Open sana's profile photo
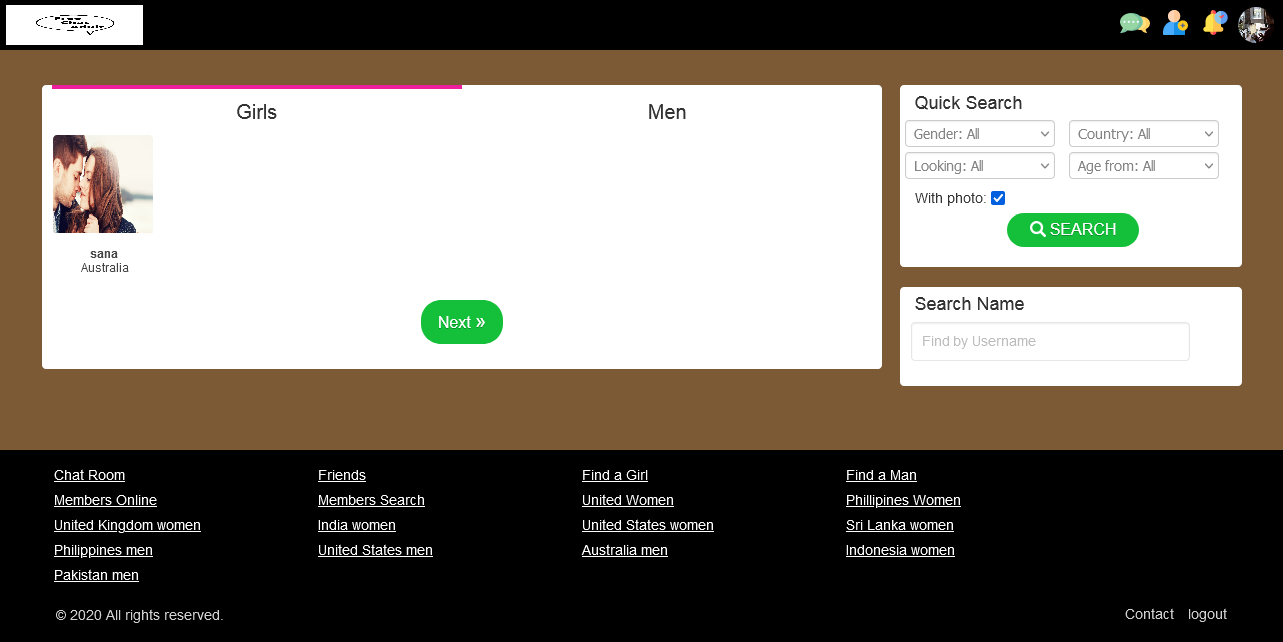Image resolution: width=1283 pixels, height=642 pixels. 103,184
